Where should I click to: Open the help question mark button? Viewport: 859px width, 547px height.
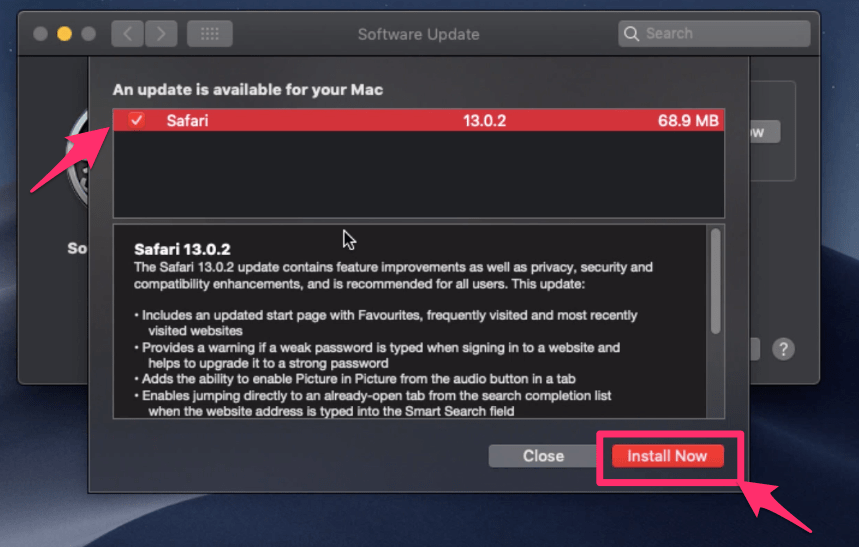784,349
